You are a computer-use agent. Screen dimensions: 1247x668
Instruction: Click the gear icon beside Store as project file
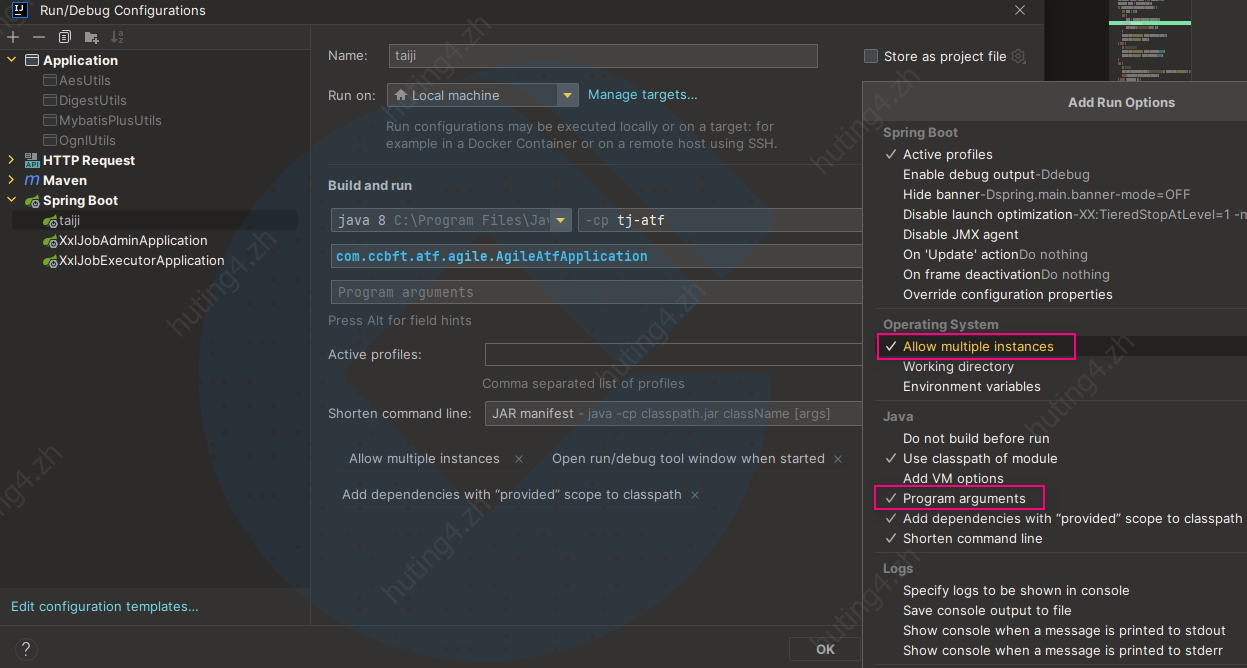[1018, 57]
